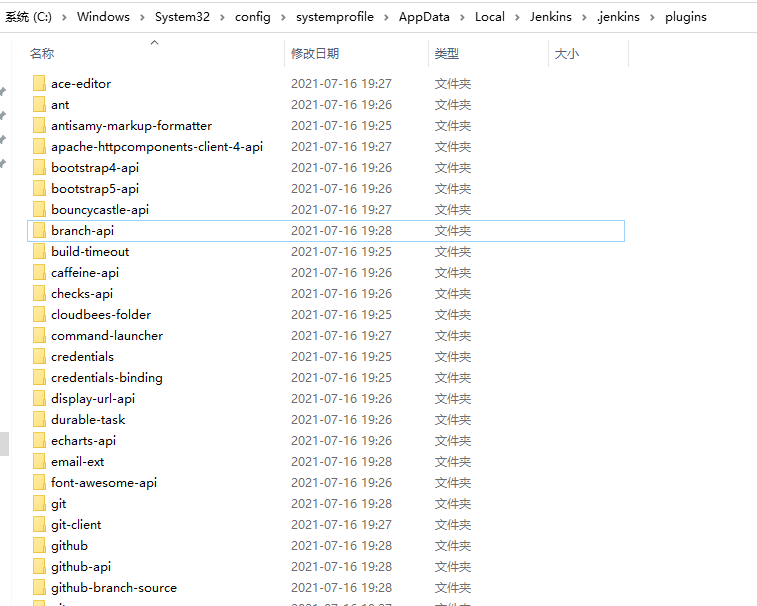Navigate to Local in breadcrumb path
757x606 pixels.
(x=490, y=17)
